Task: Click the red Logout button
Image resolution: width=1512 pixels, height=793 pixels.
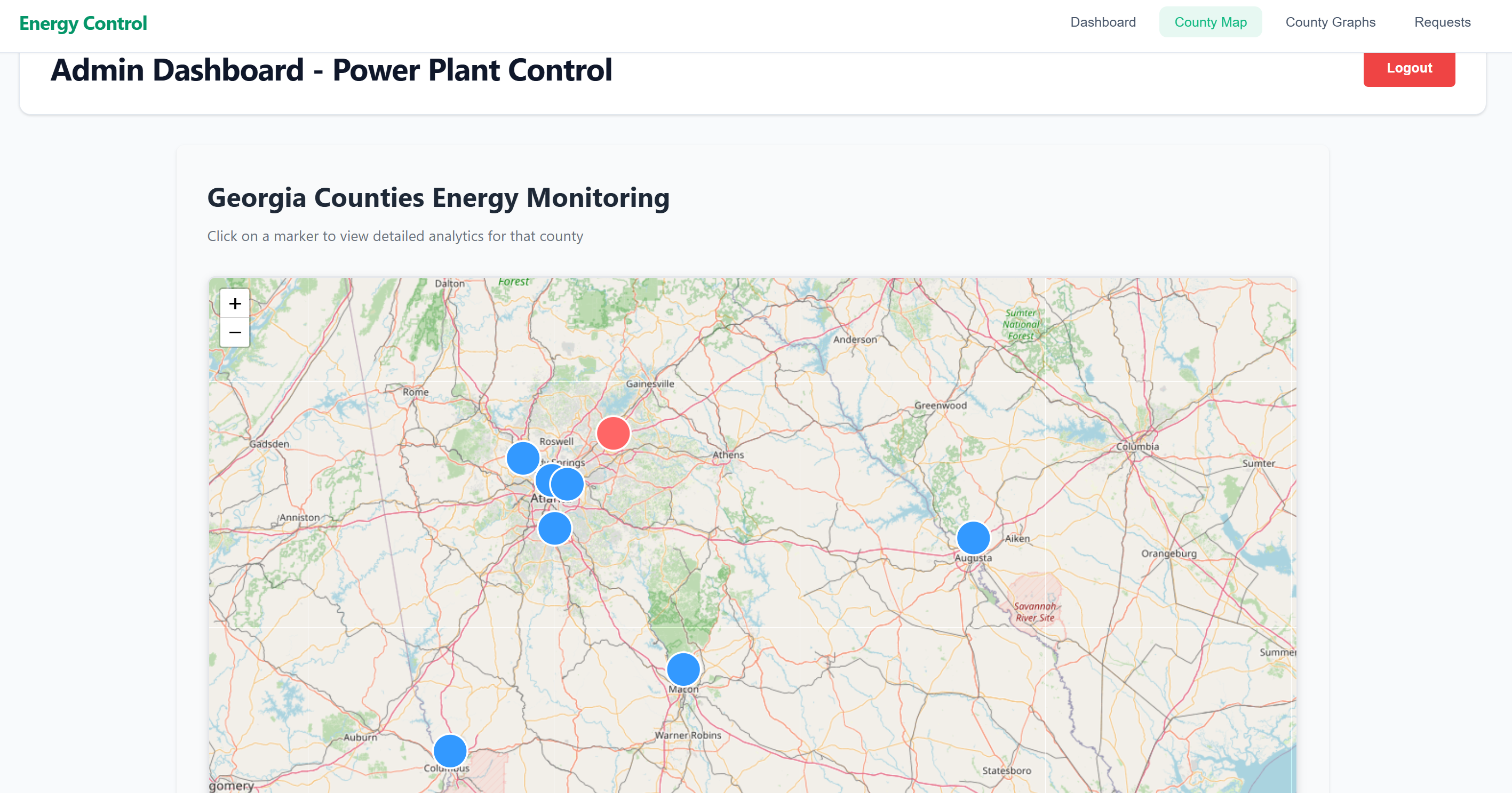Action: [x=1408, y=69]
